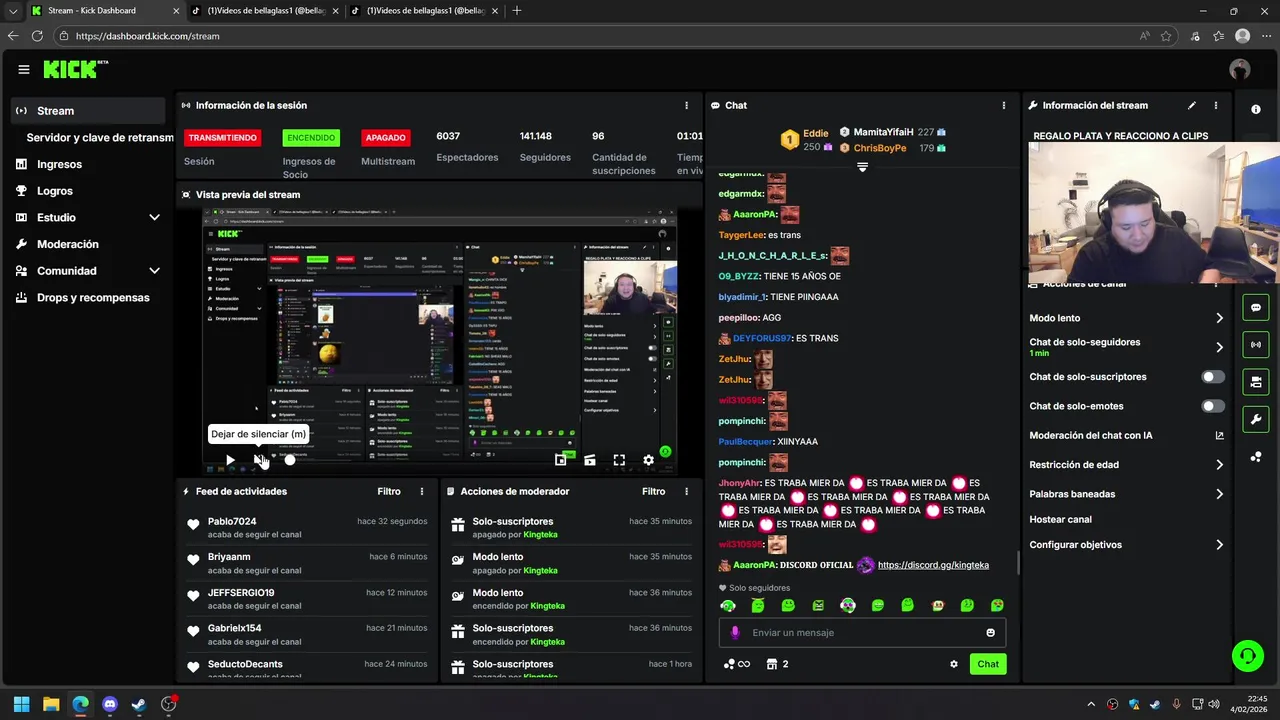This screenshot has width=1280, height=720.
Task: Enable picture-in-picture on stream preview
Action: click(x=561, y=460)
